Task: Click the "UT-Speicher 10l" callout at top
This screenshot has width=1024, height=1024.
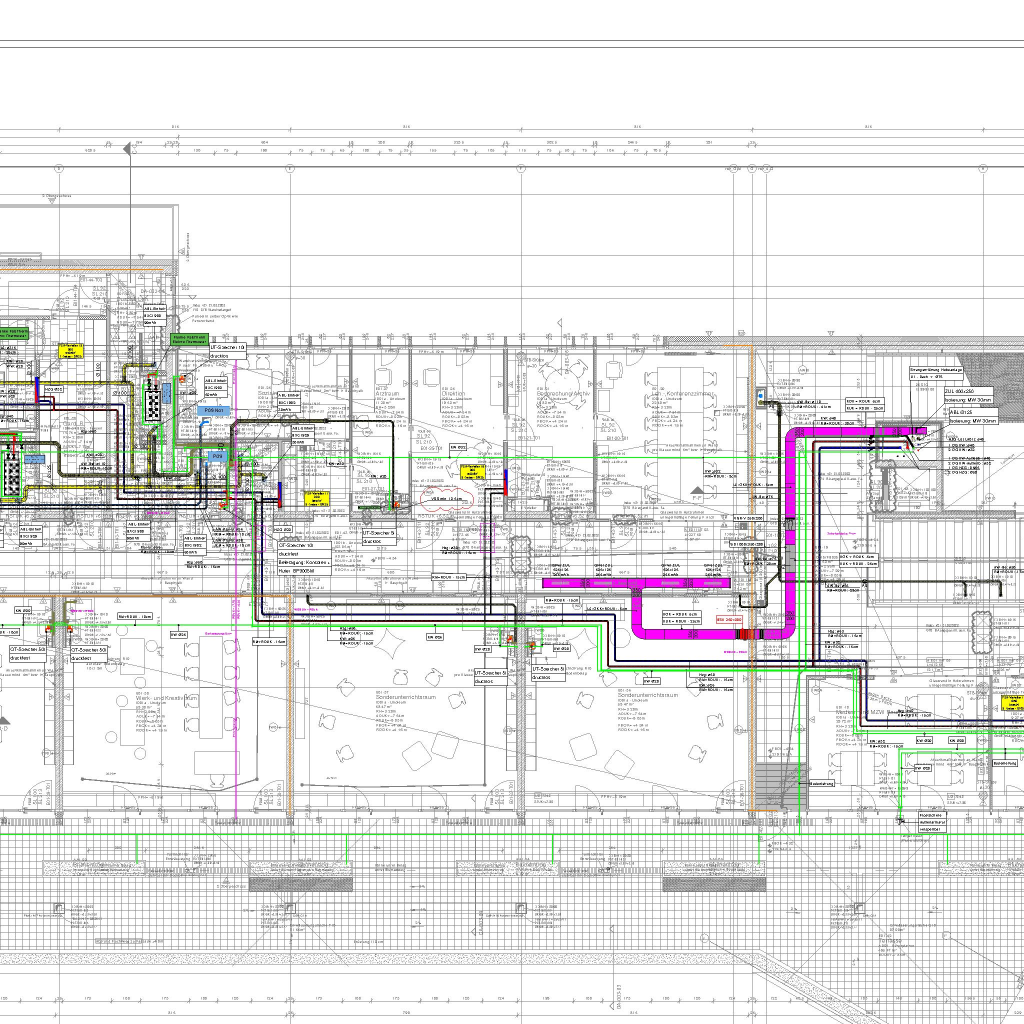Action: (231, 345)
